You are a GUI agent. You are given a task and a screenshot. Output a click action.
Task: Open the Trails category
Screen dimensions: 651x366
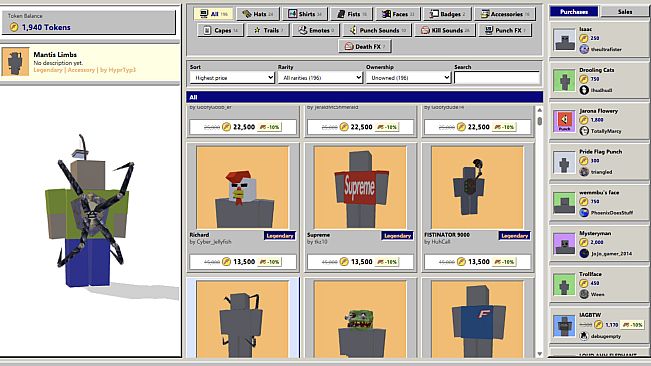[x=268, y=30]
